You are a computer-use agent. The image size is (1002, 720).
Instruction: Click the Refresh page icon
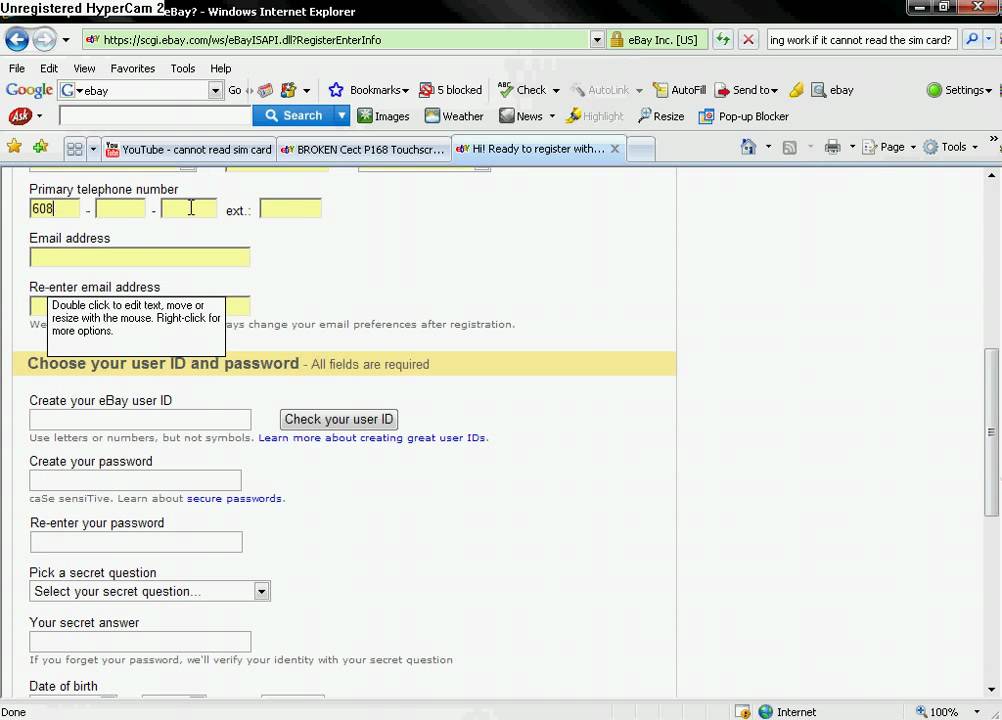click(723, 40)
